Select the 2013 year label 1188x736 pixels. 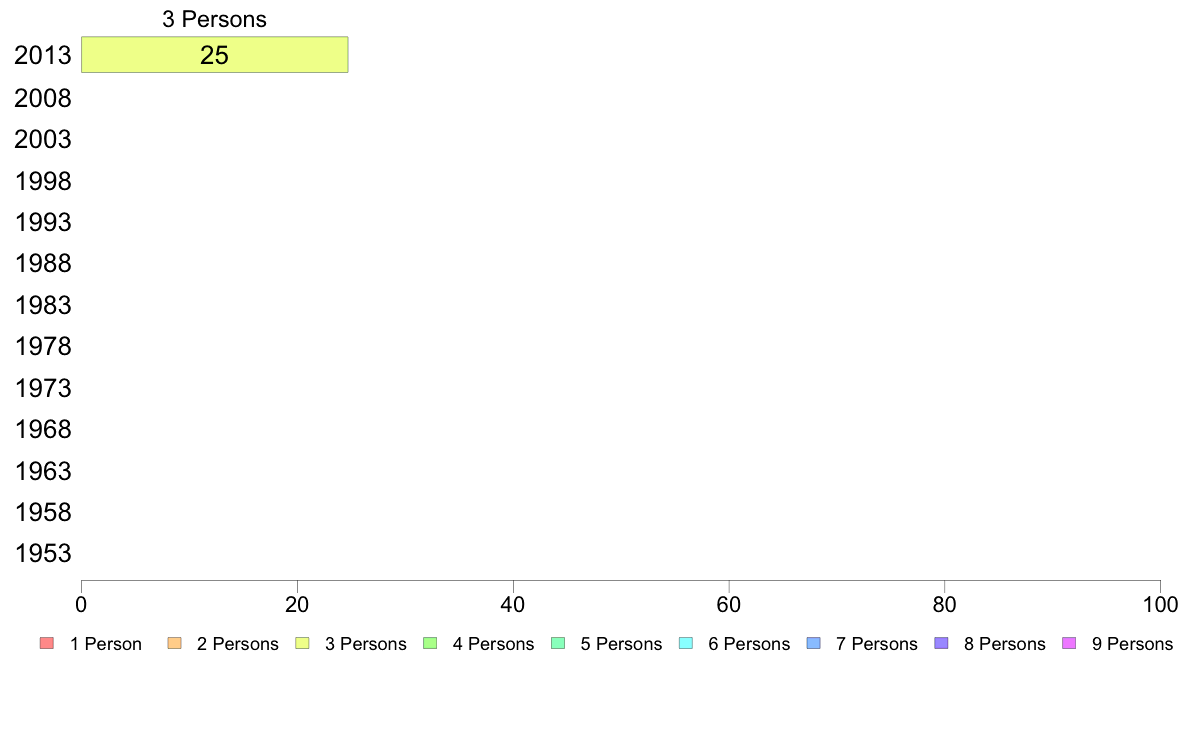43,55
